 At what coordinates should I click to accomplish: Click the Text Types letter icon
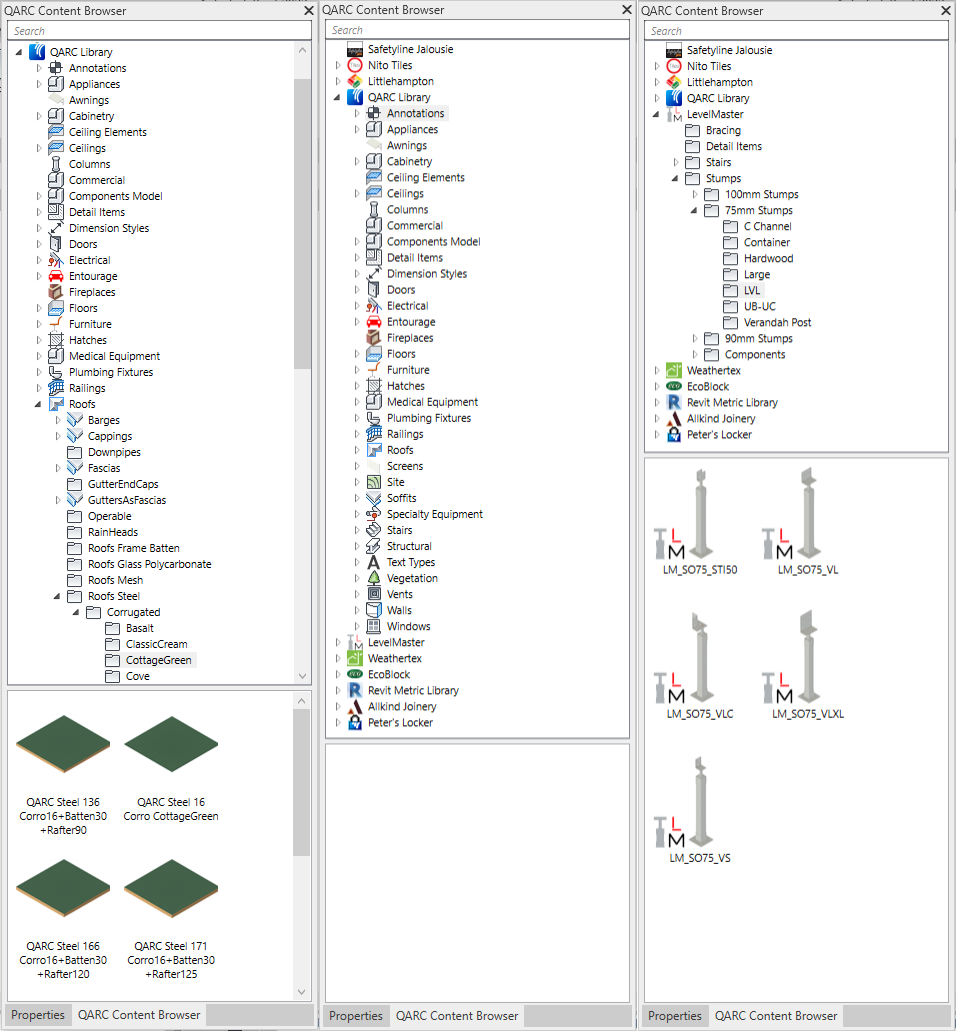tap(373, 562)
